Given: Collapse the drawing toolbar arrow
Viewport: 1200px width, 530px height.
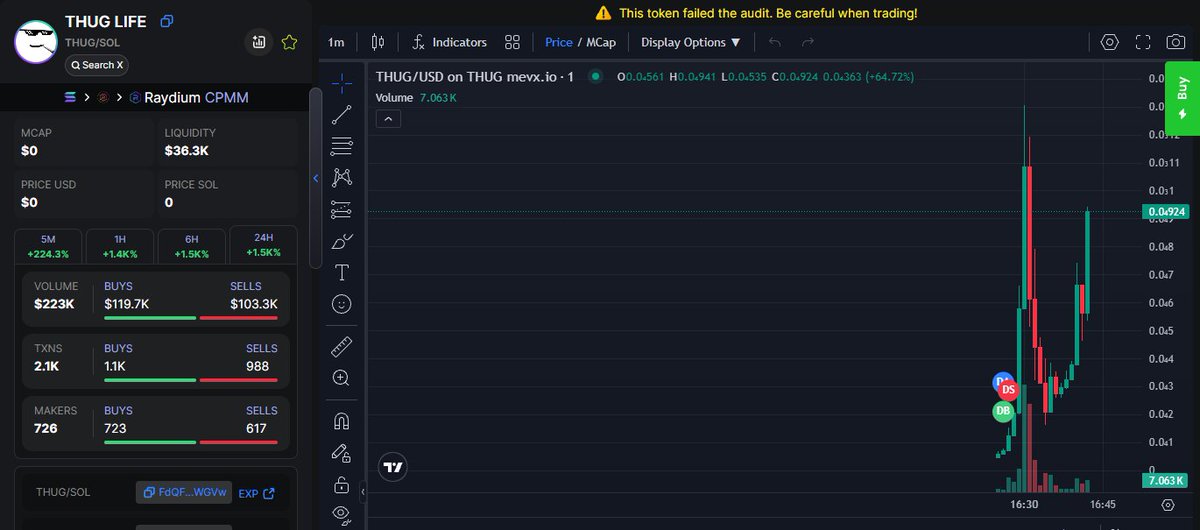Looking at the screenshot, I should [x=363, y=493].
